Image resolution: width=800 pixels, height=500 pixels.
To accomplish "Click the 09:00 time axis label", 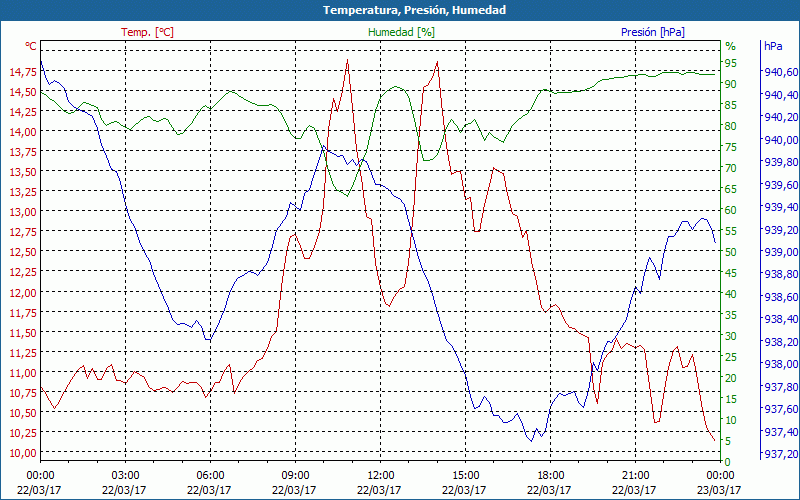I will click(295, 475).
